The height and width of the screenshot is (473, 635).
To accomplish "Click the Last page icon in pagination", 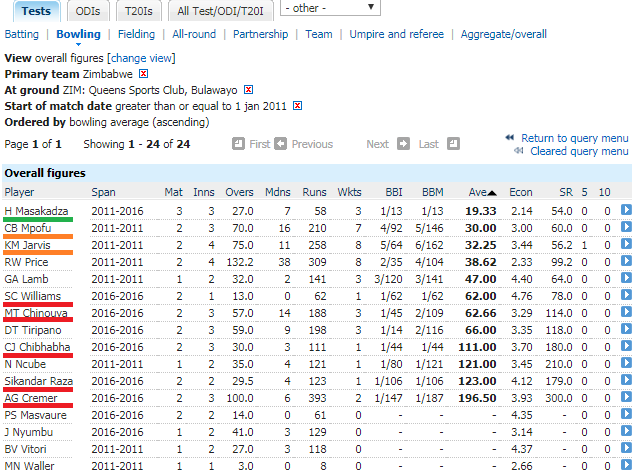I will 454,144.
